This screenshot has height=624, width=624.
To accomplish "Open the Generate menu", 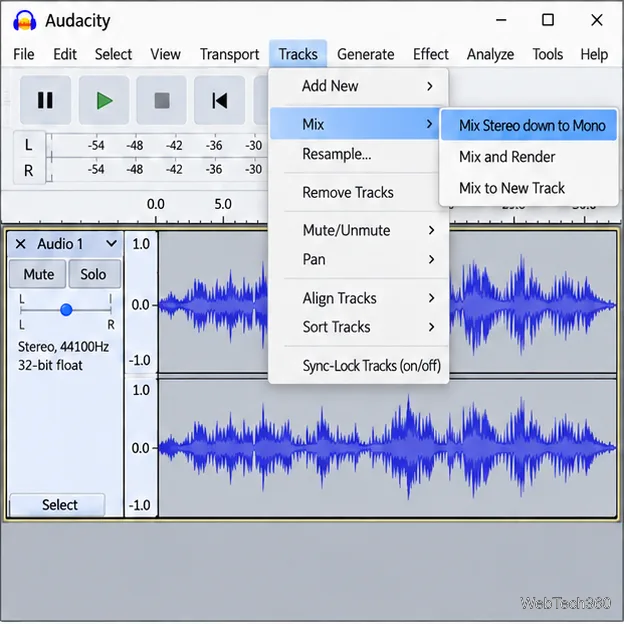I will [365, 54].
